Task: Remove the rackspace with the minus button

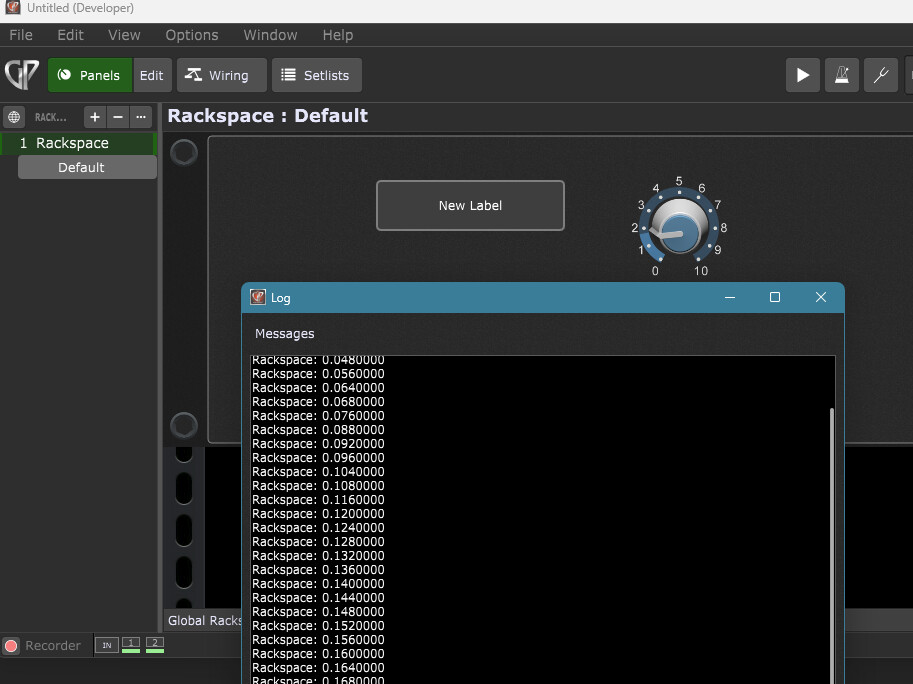Action: click(118, 117)
